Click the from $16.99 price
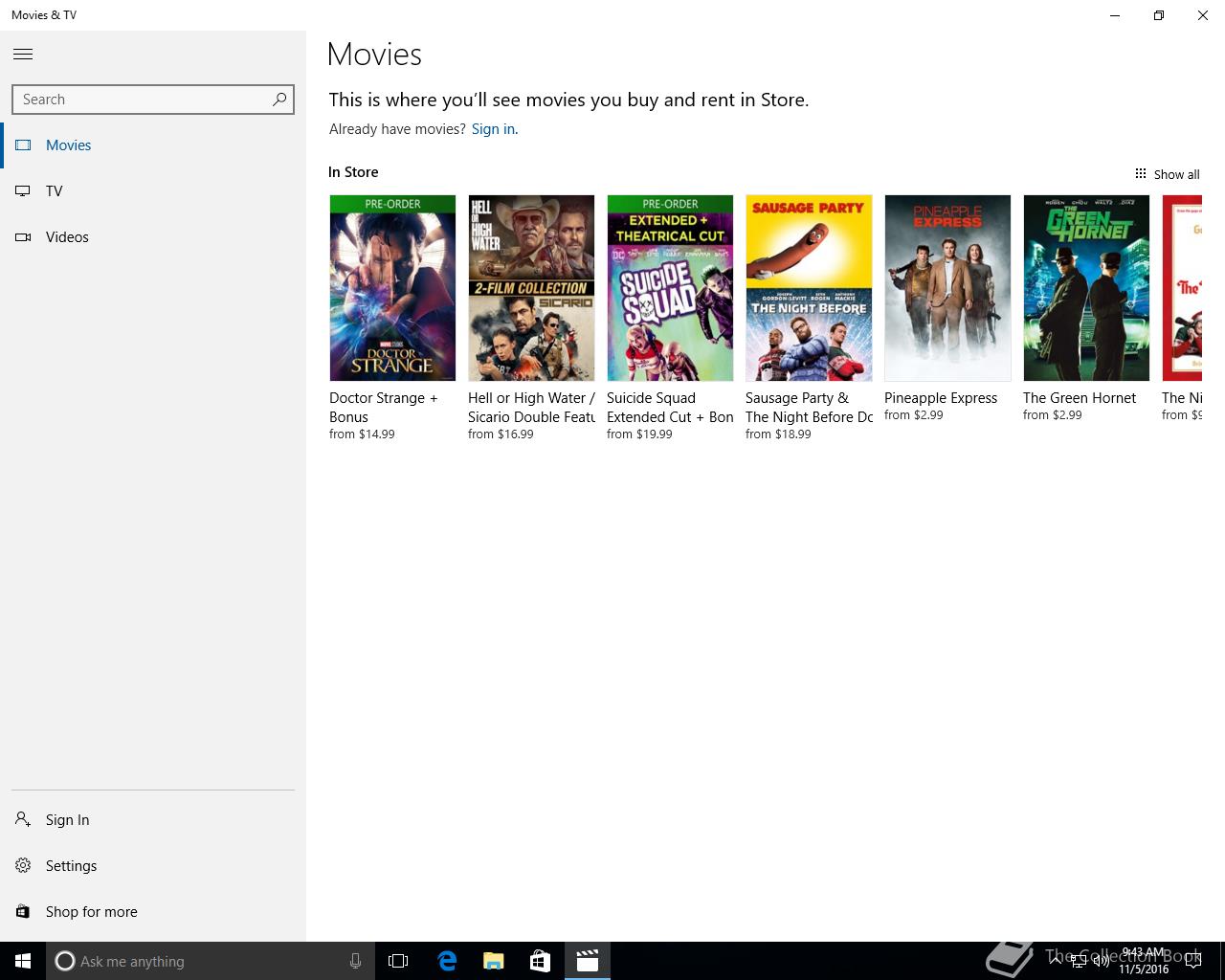The height and width of the screenshot is (980, 1225). pyautogui.click(x=501, y=434)
